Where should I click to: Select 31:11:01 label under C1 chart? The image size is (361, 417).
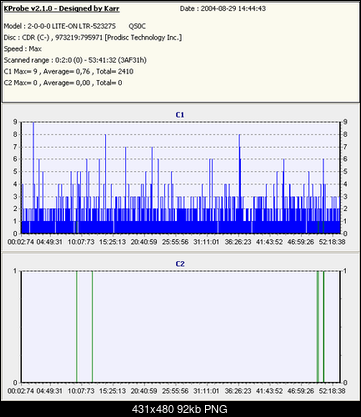(206, 242)
